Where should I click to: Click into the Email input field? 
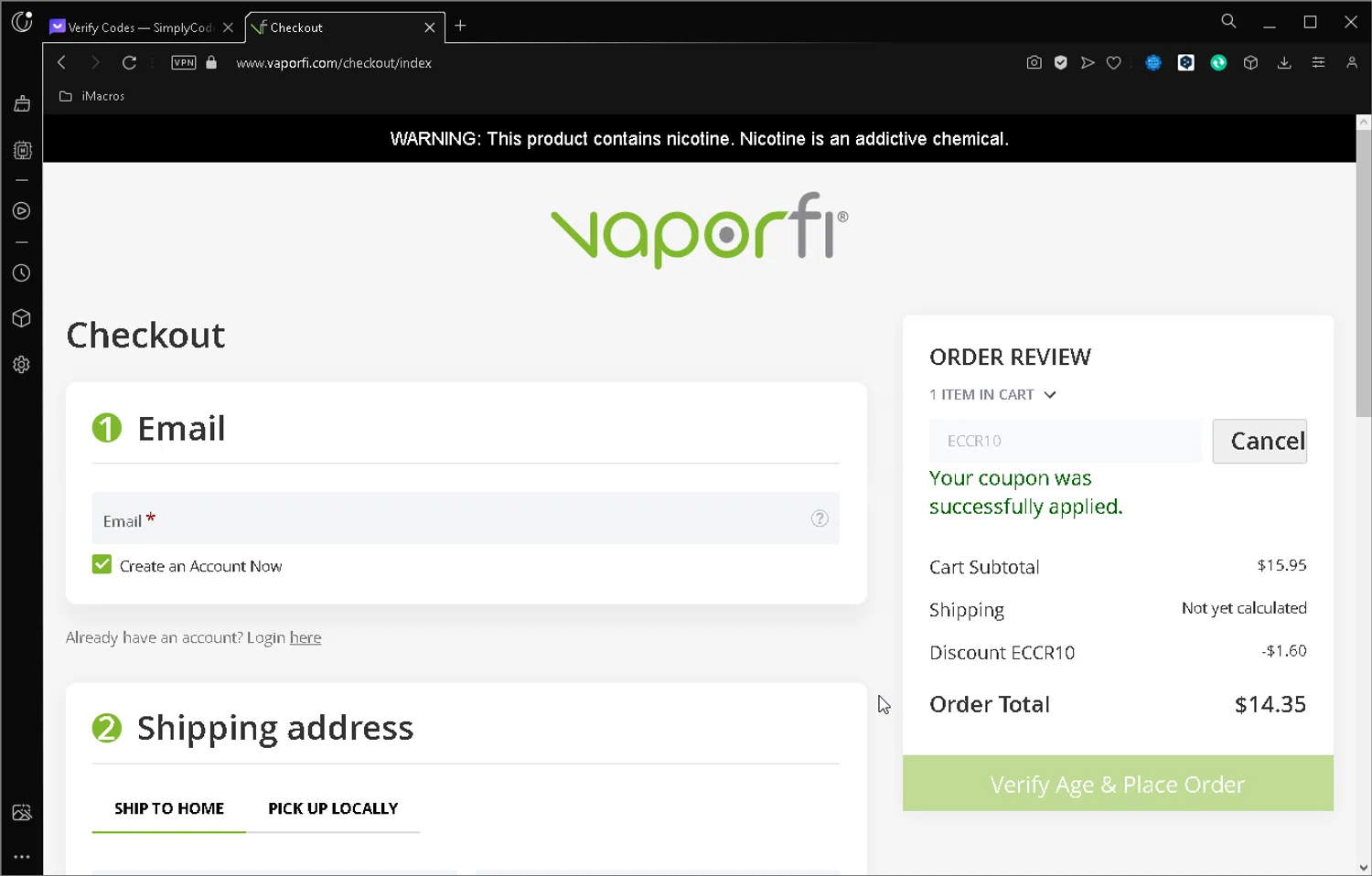click(x=466, y=518)
